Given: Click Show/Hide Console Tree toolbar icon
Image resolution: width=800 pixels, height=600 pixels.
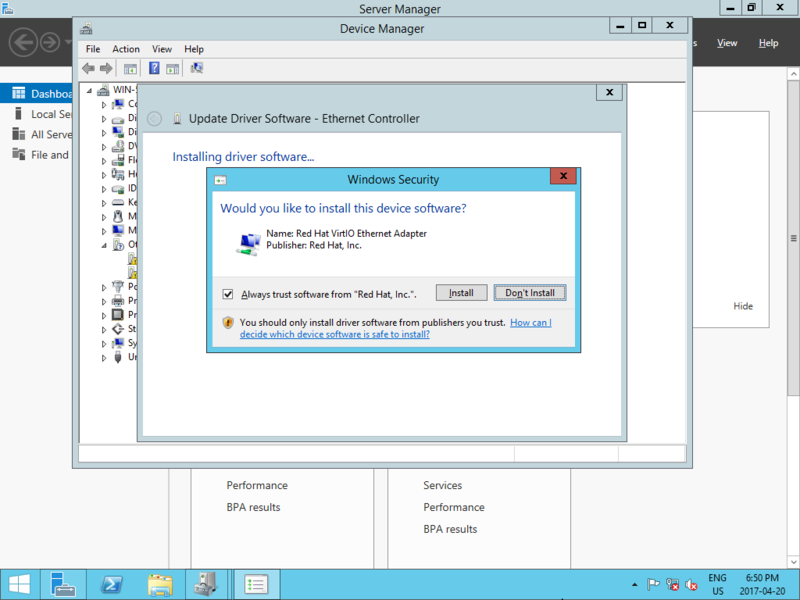Looking at the screenshot, I should (x=130, y=68).
